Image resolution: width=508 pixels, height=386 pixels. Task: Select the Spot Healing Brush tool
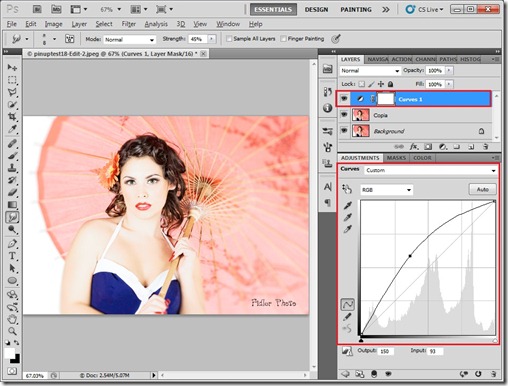12,144
